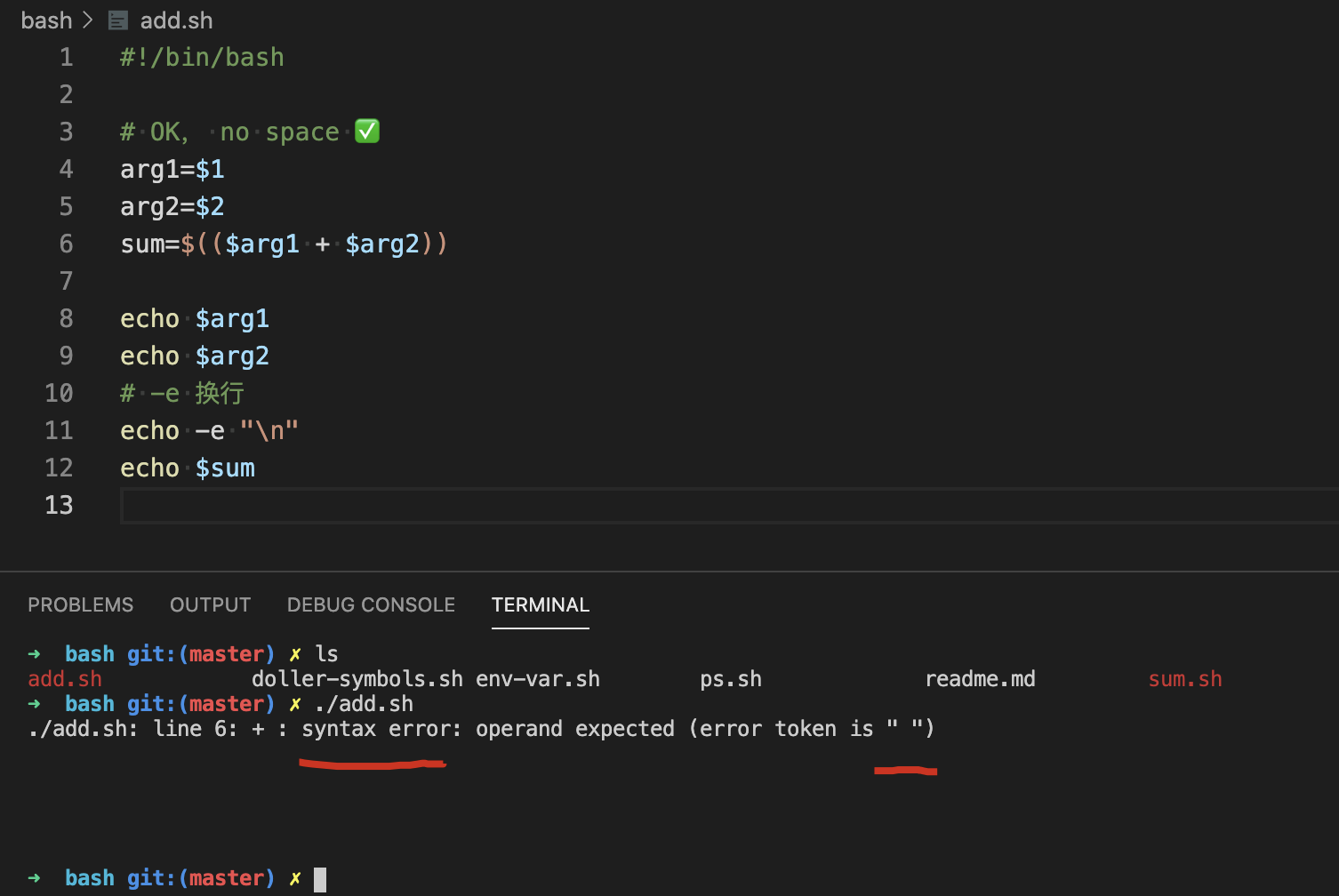Select the TERMINAL panel tab
This screenshot has height=896, width=1339.
coord(540,604)
